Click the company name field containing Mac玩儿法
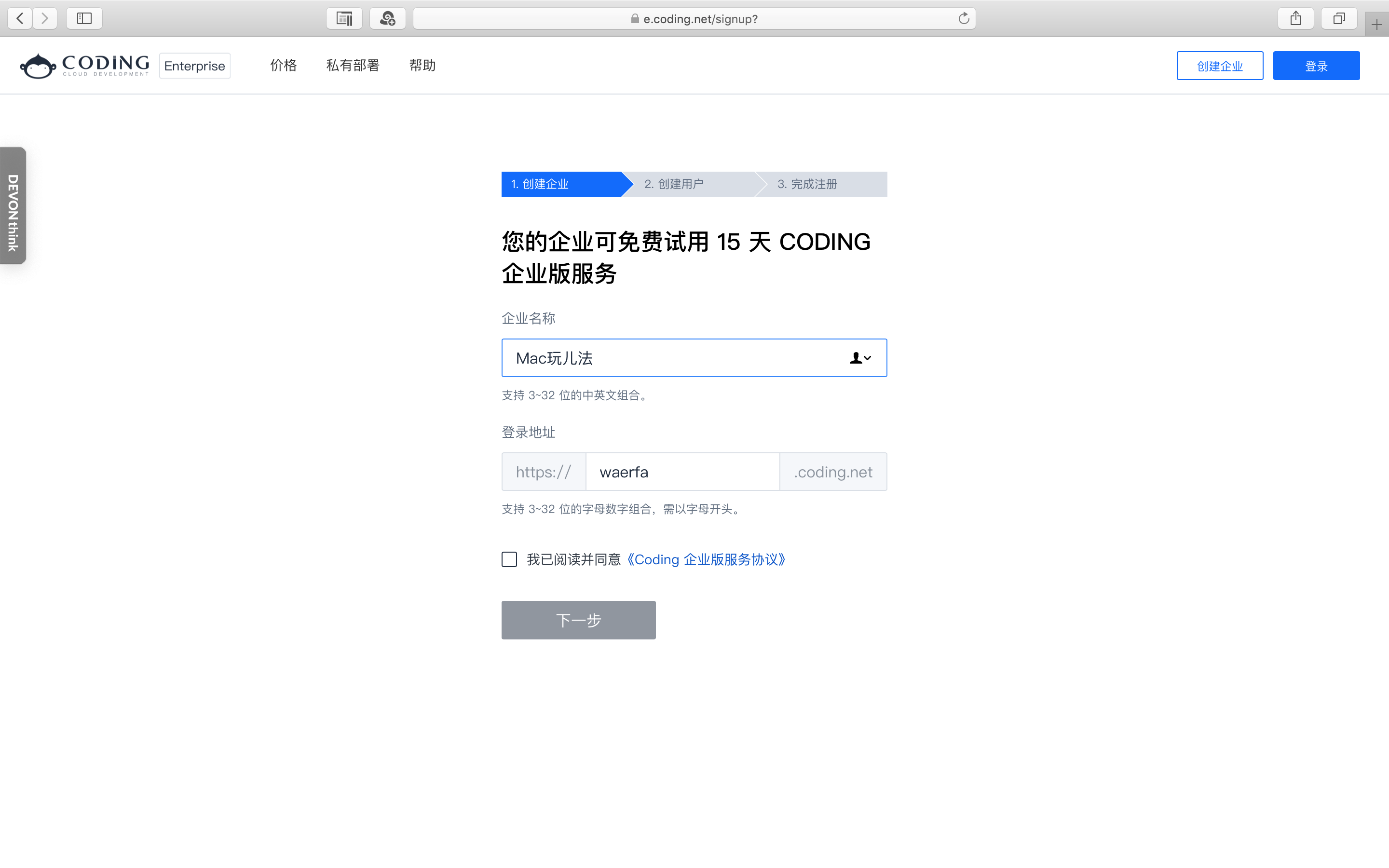1389x868 pixels. click(x=694, y=358)
